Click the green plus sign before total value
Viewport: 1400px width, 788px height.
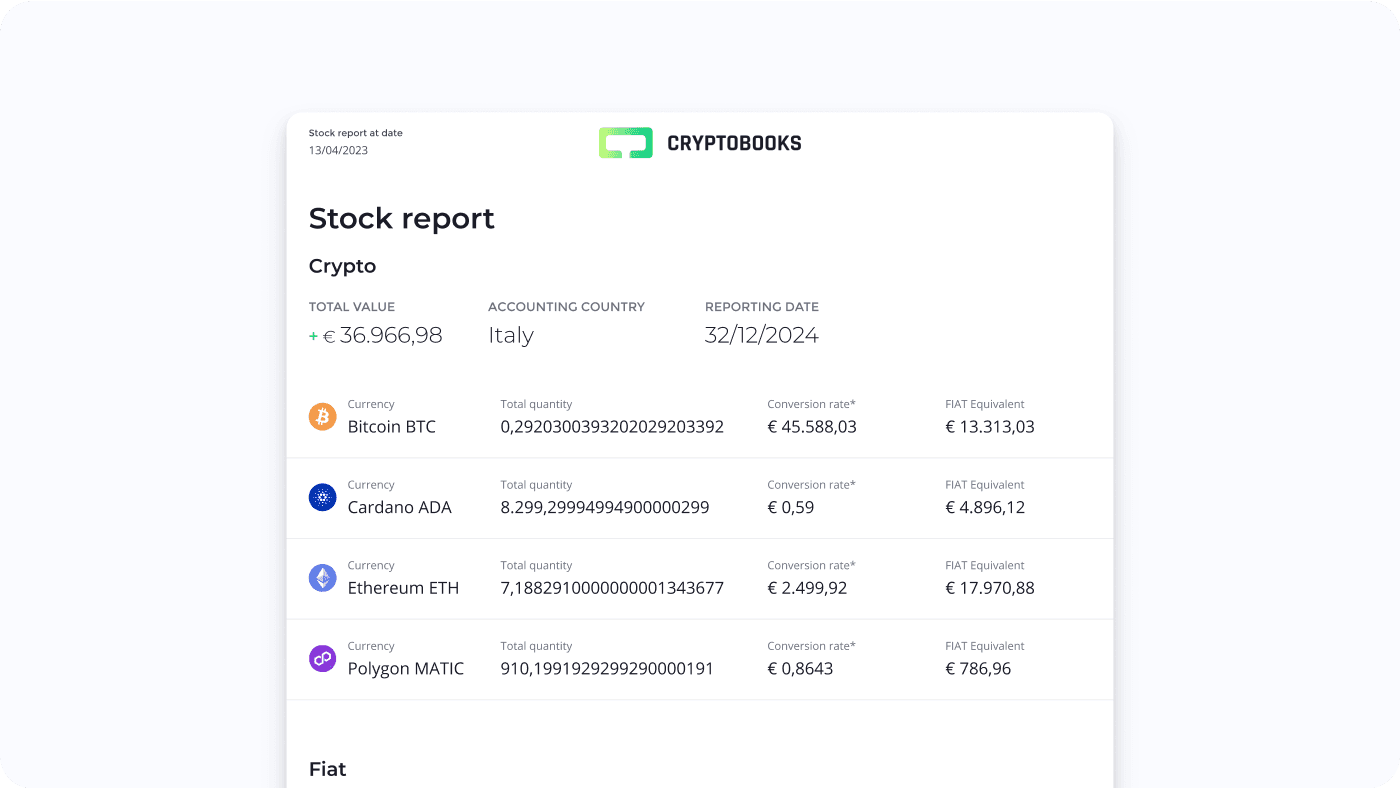[313, 337]
